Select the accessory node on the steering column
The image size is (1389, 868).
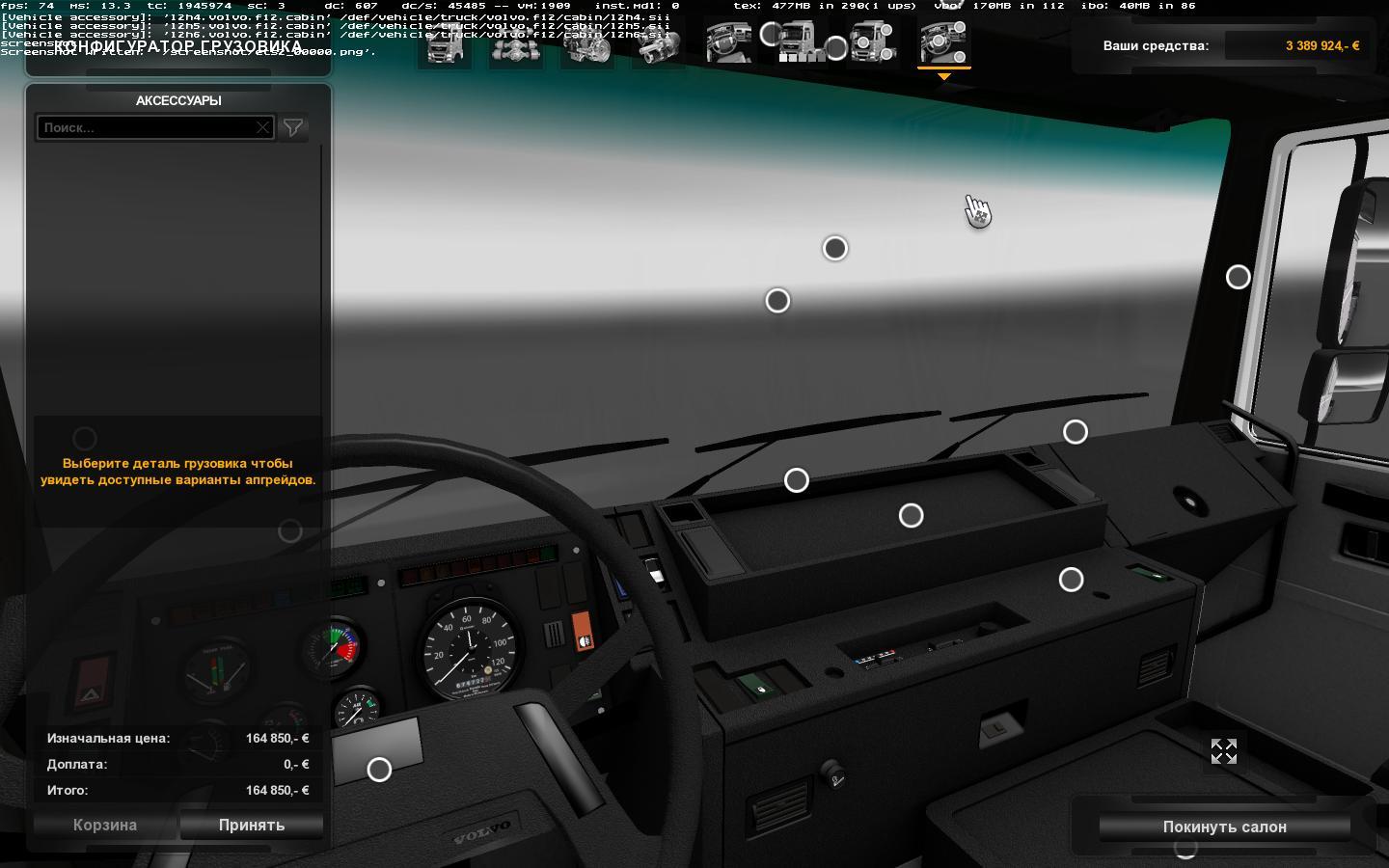(379, 770)
